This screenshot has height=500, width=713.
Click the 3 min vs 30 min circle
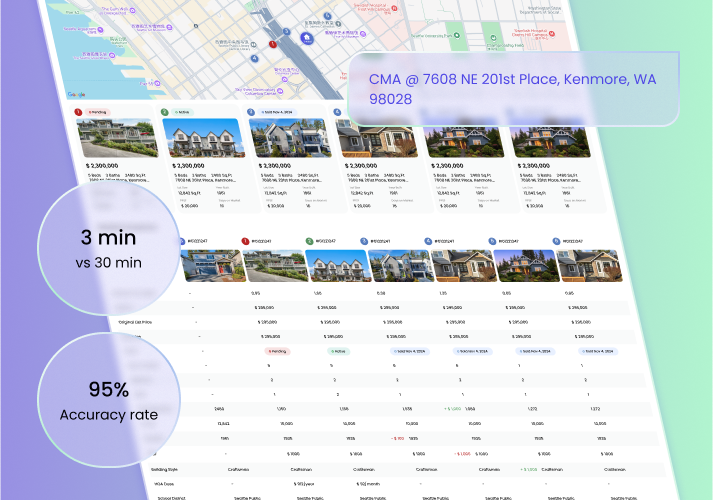point(109,248)
